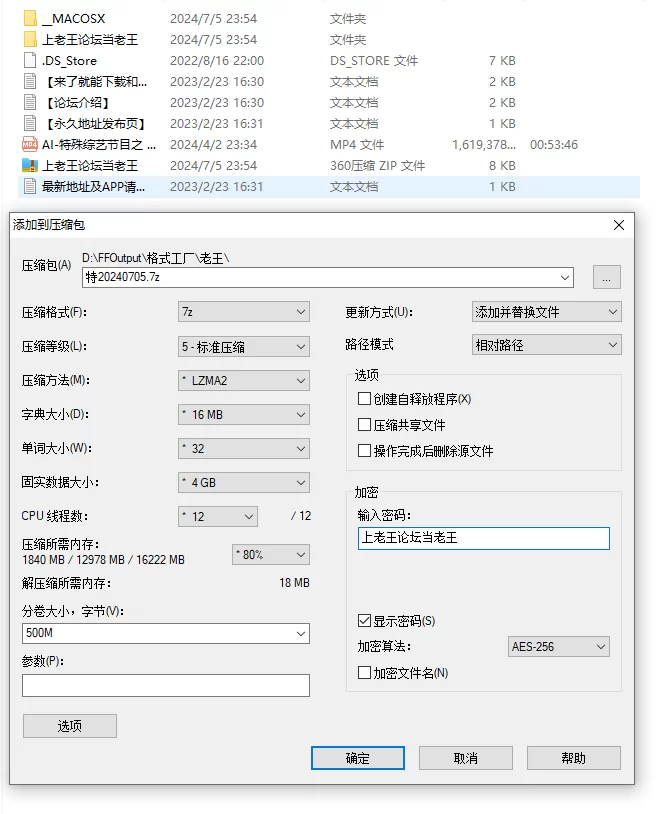668x814 pixels.
Task: Click the .DS_Store file name
Action: [x=69, y=61]
